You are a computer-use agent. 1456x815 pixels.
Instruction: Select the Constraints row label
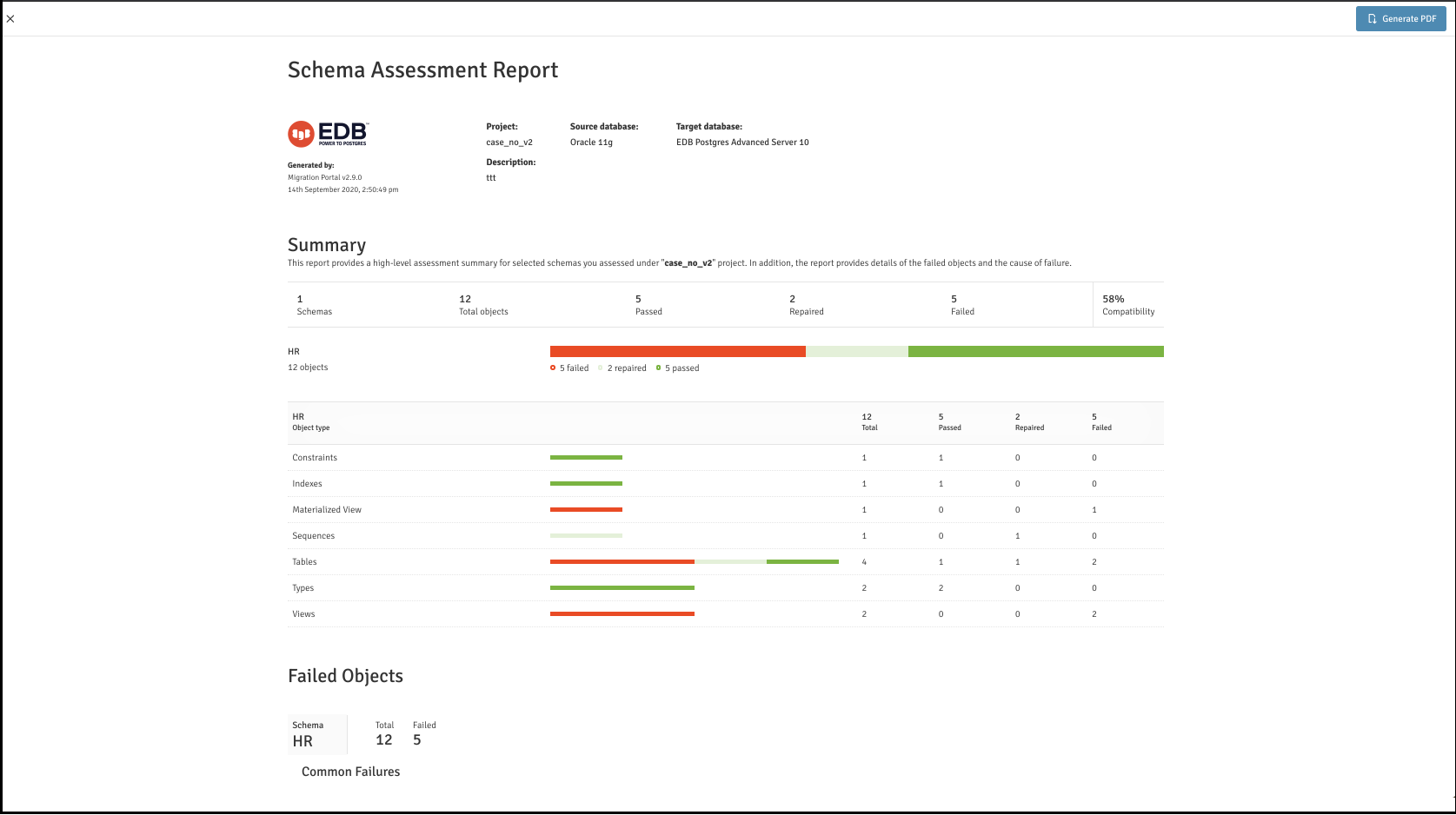315,458
